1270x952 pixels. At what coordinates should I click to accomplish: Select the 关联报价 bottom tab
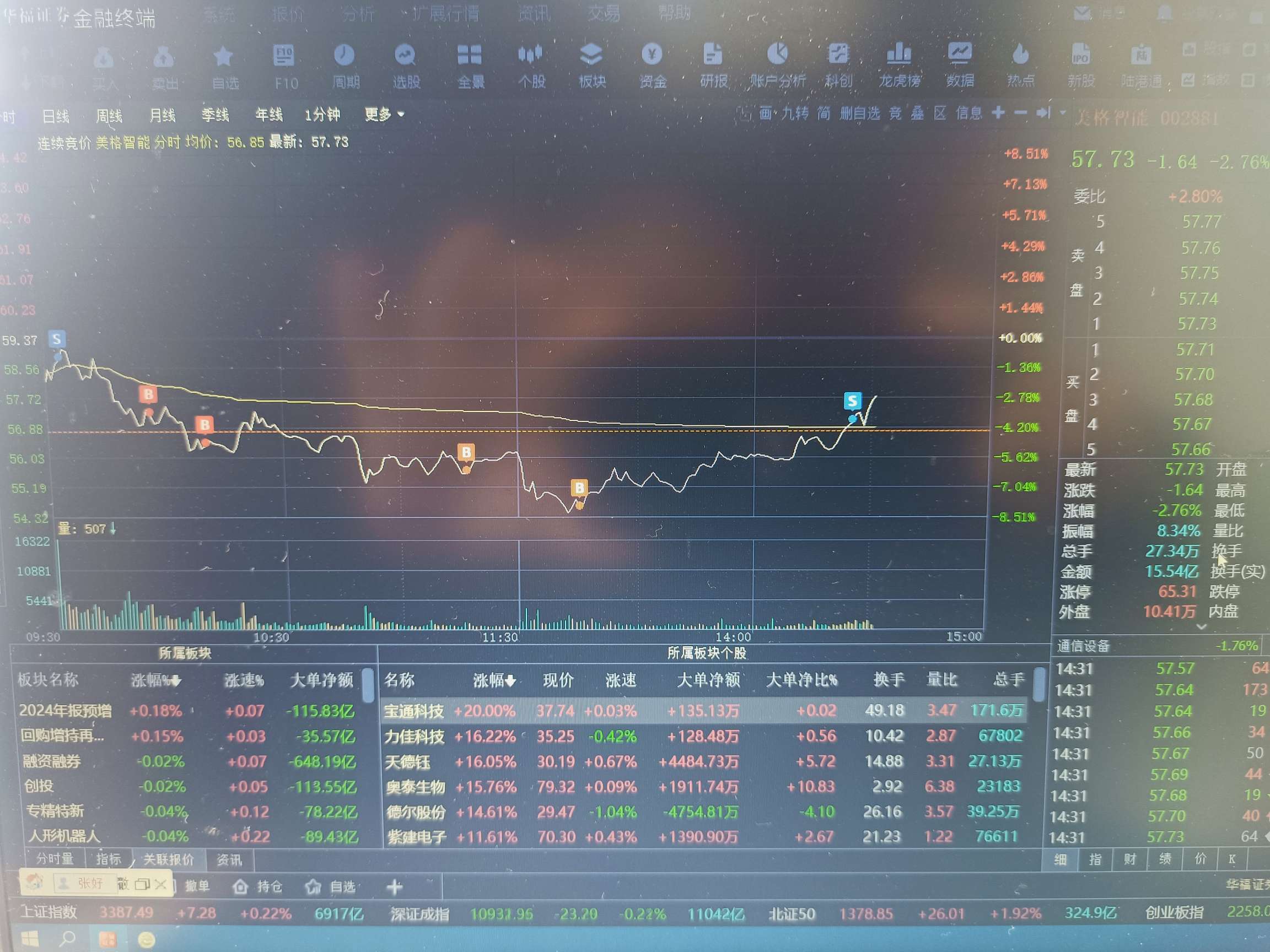pos(168,859)
